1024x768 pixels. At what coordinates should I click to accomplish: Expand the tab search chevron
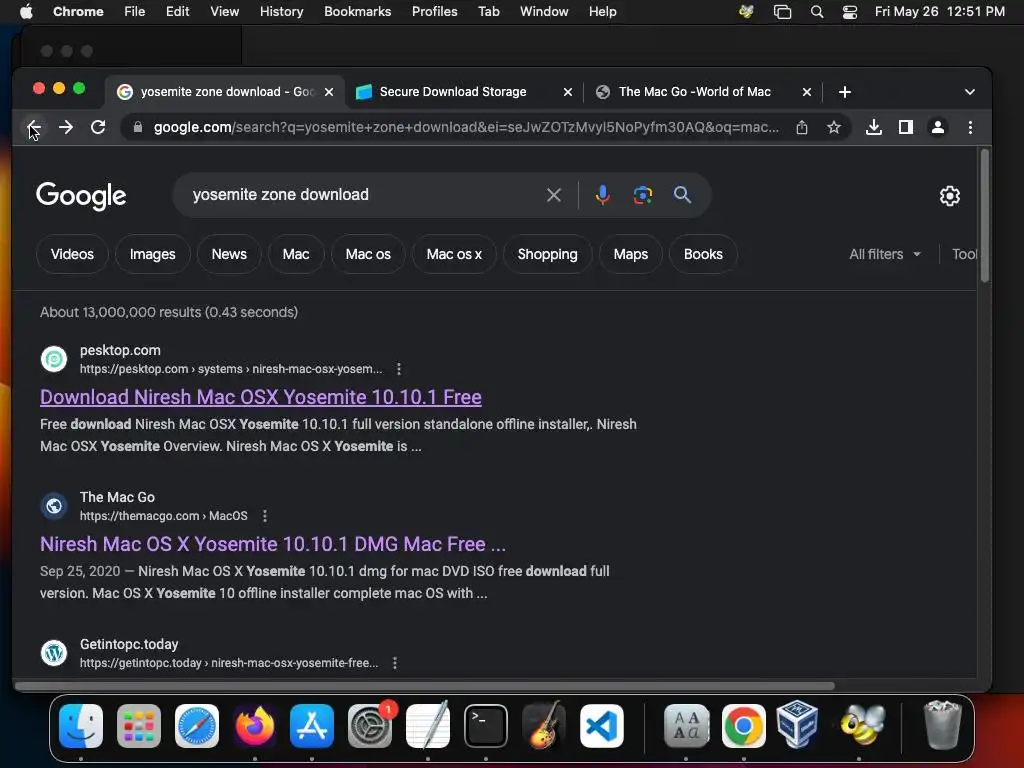pyautogui.click(x=970, y=92)
